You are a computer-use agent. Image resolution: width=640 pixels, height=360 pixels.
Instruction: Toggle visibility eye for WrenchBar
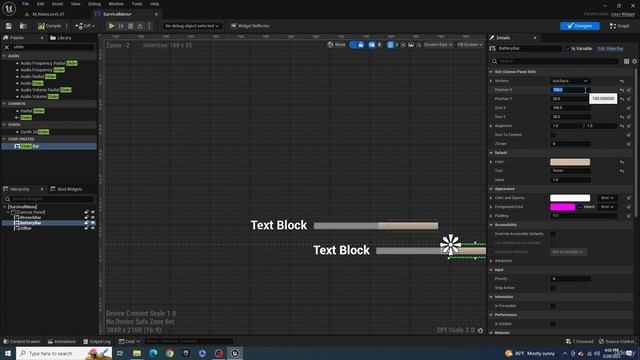point(93,218)
